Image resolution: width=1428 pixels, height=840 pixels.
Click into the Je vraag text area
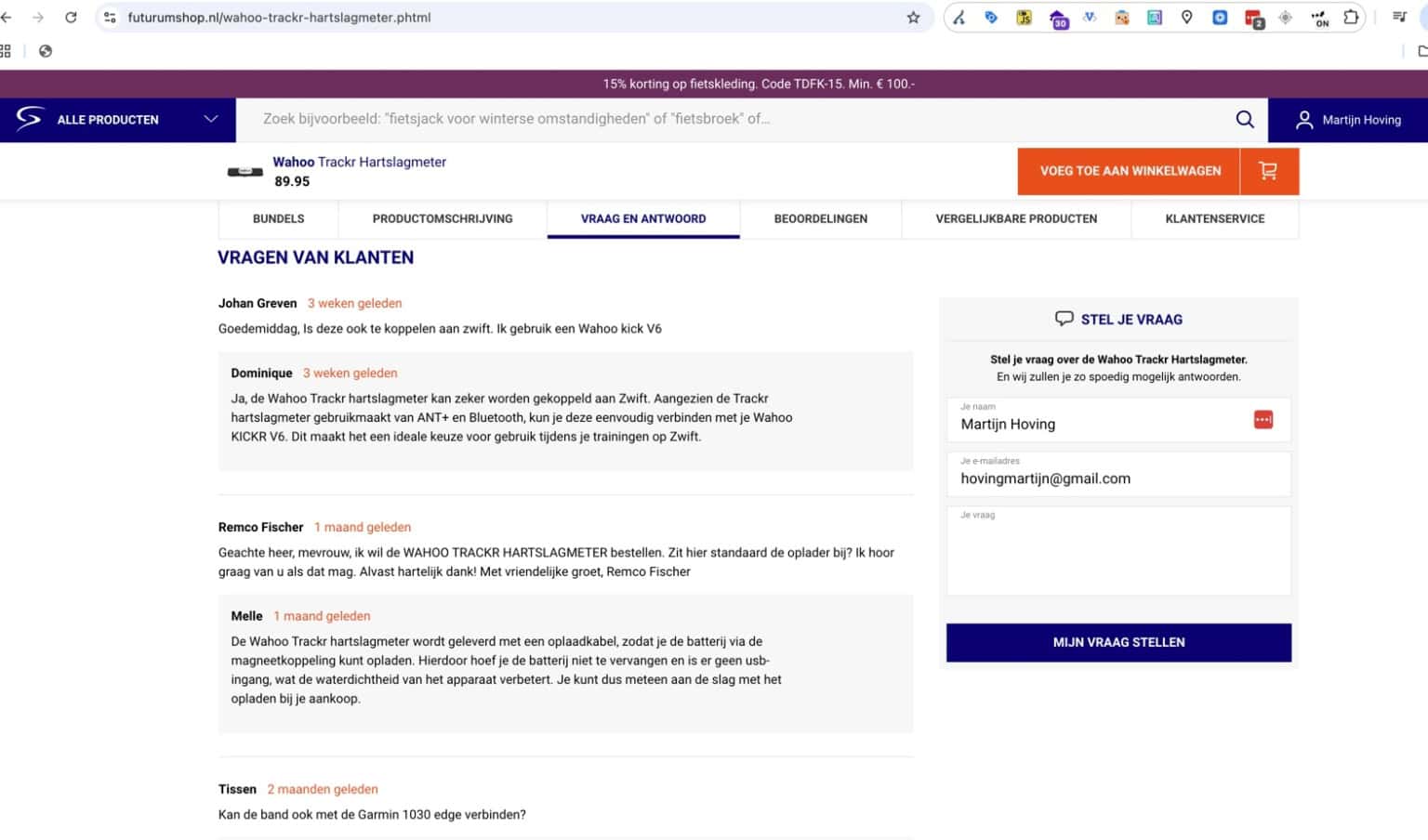coord(1118,556)
